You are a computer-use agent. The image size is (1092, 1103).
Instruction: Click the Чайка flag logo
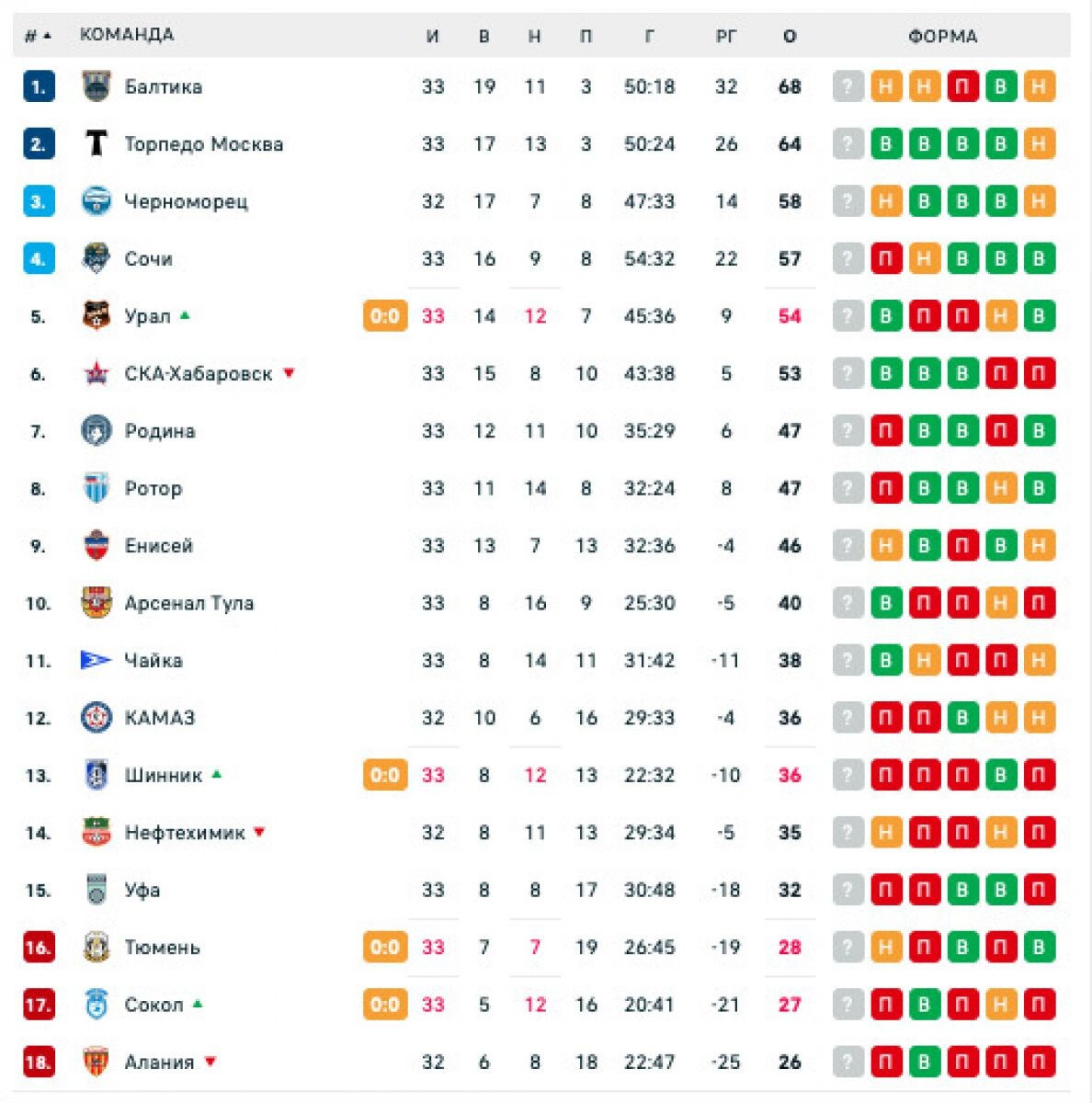point(96,660)
